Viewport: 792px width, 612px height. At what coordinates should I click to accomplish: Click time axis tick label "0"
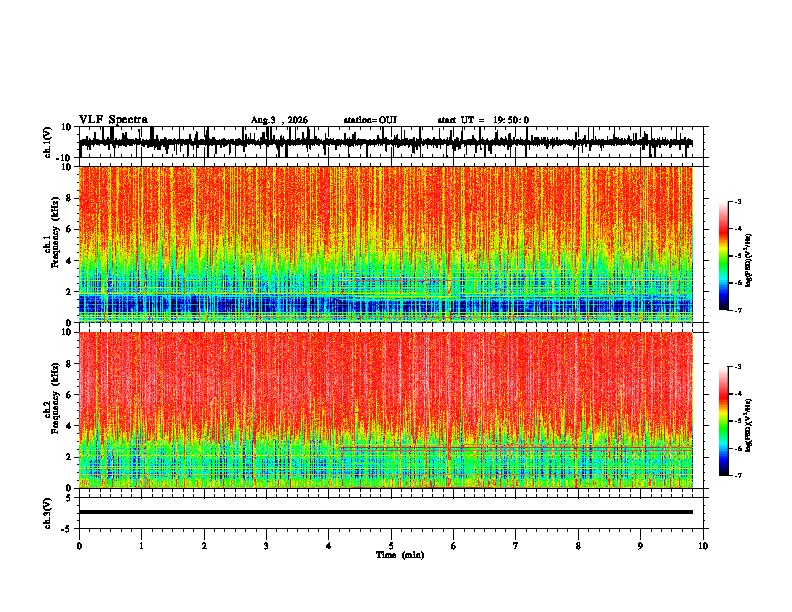(79, 546)
